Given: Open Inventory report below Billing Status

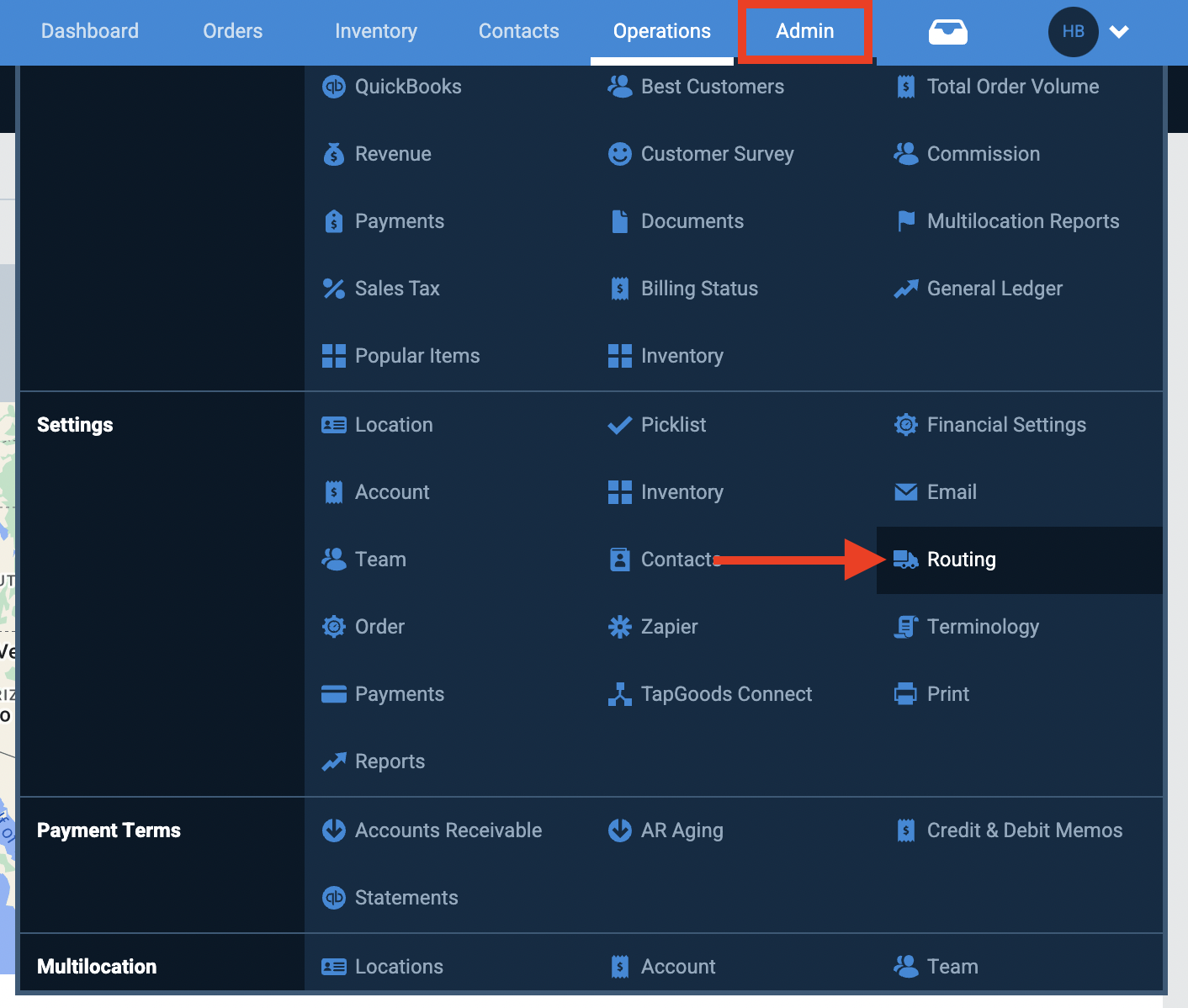Looking at the screenshot, I should (682, 356).
